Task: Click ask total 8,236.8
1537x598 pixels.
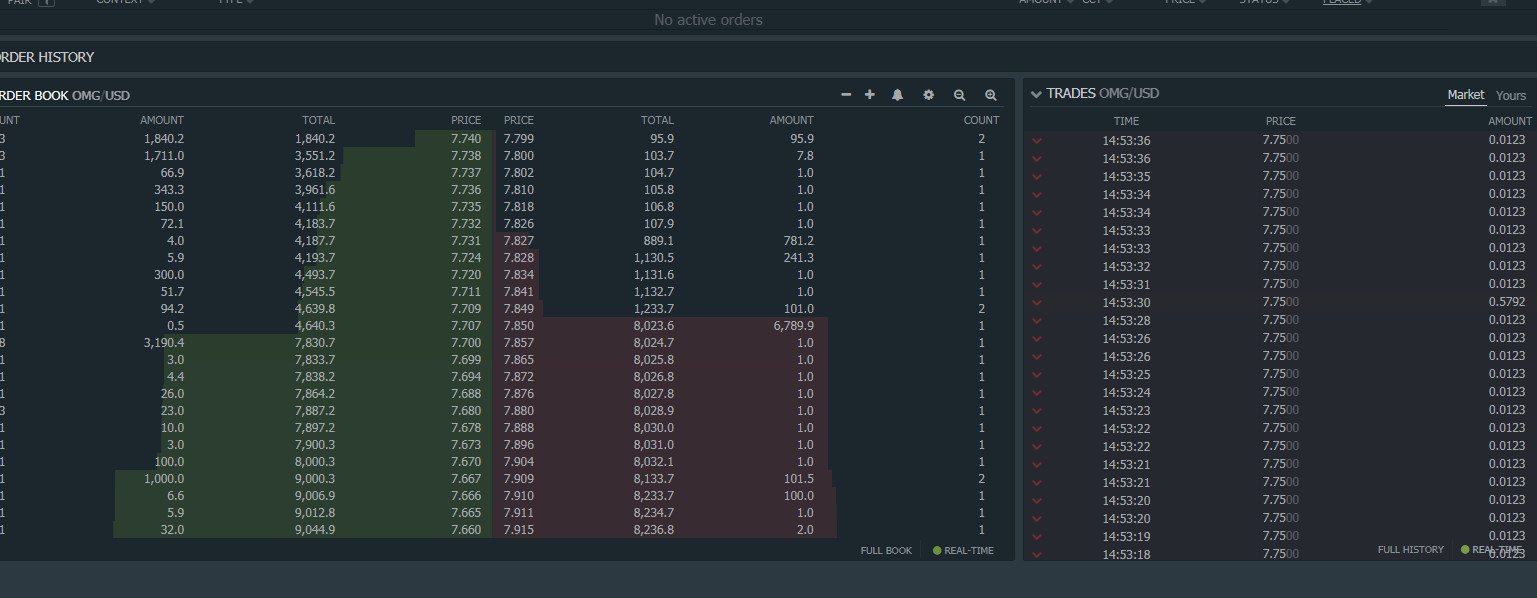Action: point(654,530)
